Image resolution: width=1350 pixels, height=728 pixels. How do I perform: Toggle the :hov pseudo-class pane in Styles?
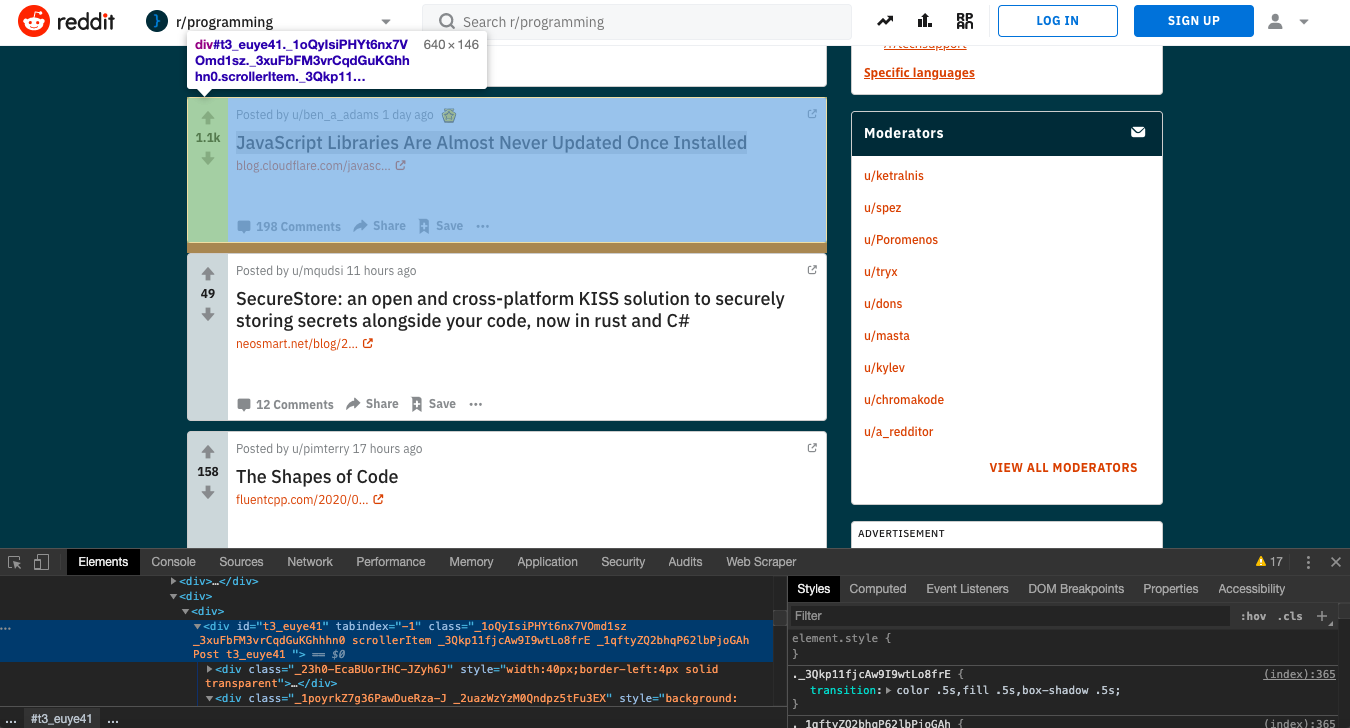[1254, 615]
